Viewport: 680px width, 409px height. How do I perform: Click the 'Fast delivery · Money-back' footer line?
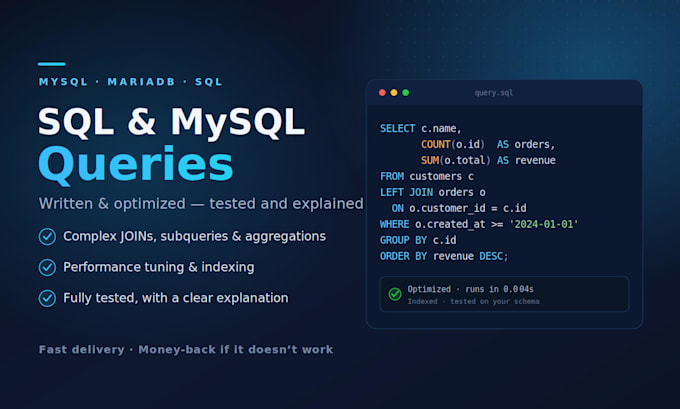tap(186, 350)
